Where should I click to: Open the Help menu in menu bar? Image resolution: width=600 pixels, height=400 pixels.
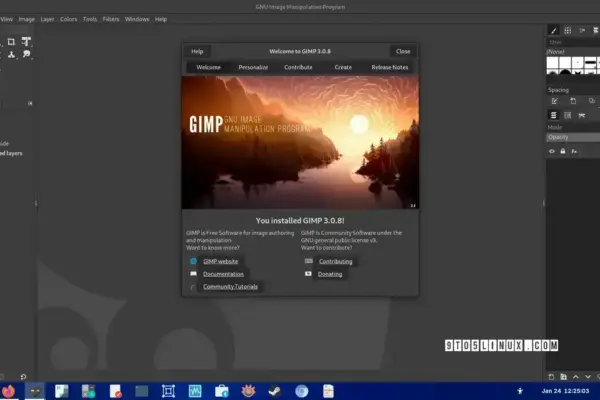161,19
